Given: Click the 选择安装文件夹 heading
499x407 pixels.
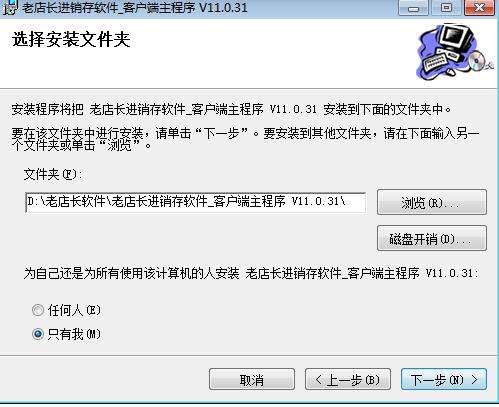Looking at the screenshot, I should tap(71, 40).
